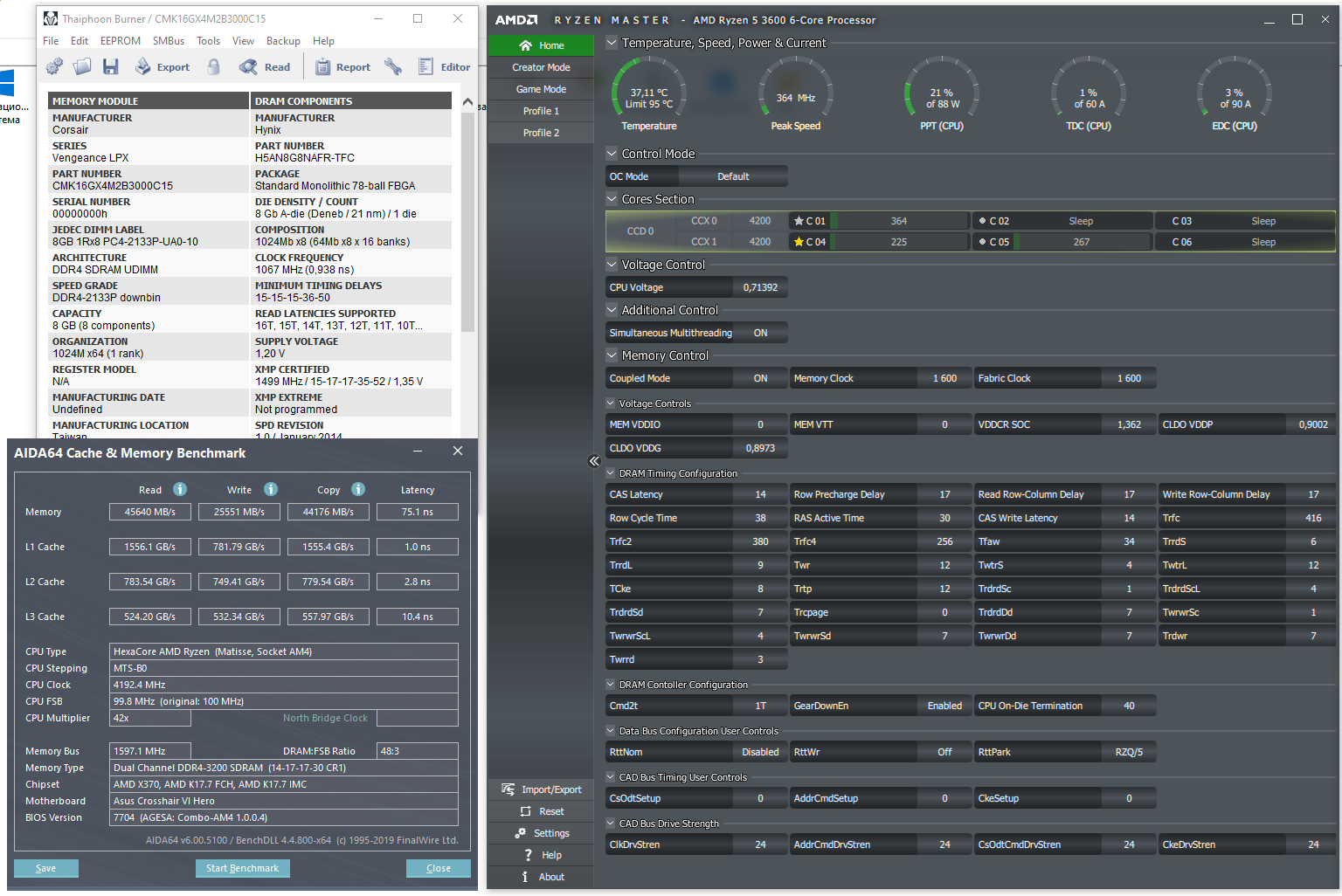Open the Editor from Thaiphoon Burner toolbar
This screenshot has width=1342, height=896.
click(445, 66)
